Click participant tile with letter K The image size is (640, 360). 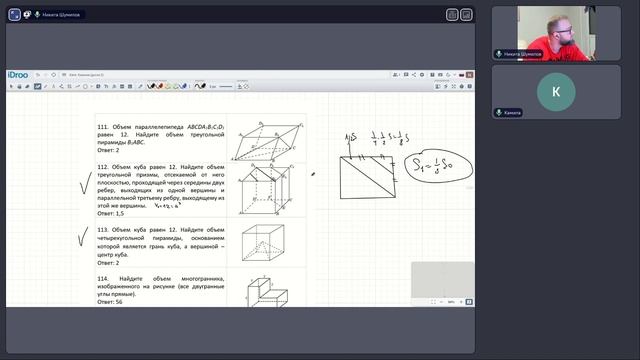point(556,92)
